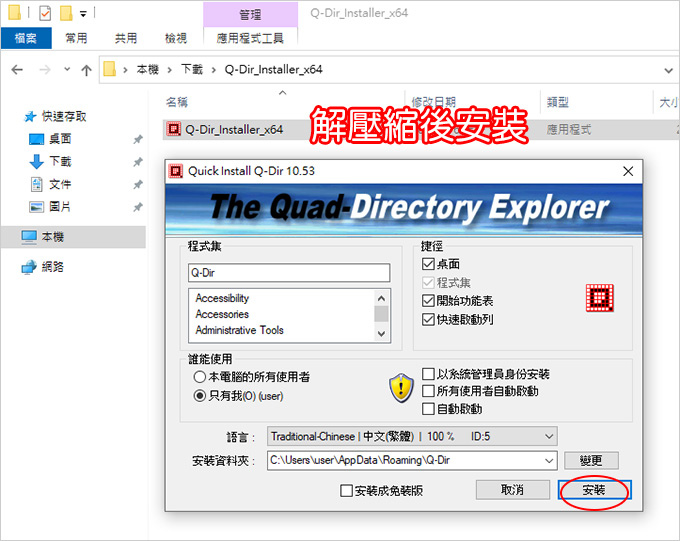This screenshot has height=541, width=680.
Task: Sort by the 名稱 column header
Action: click(x=177, y=102)
